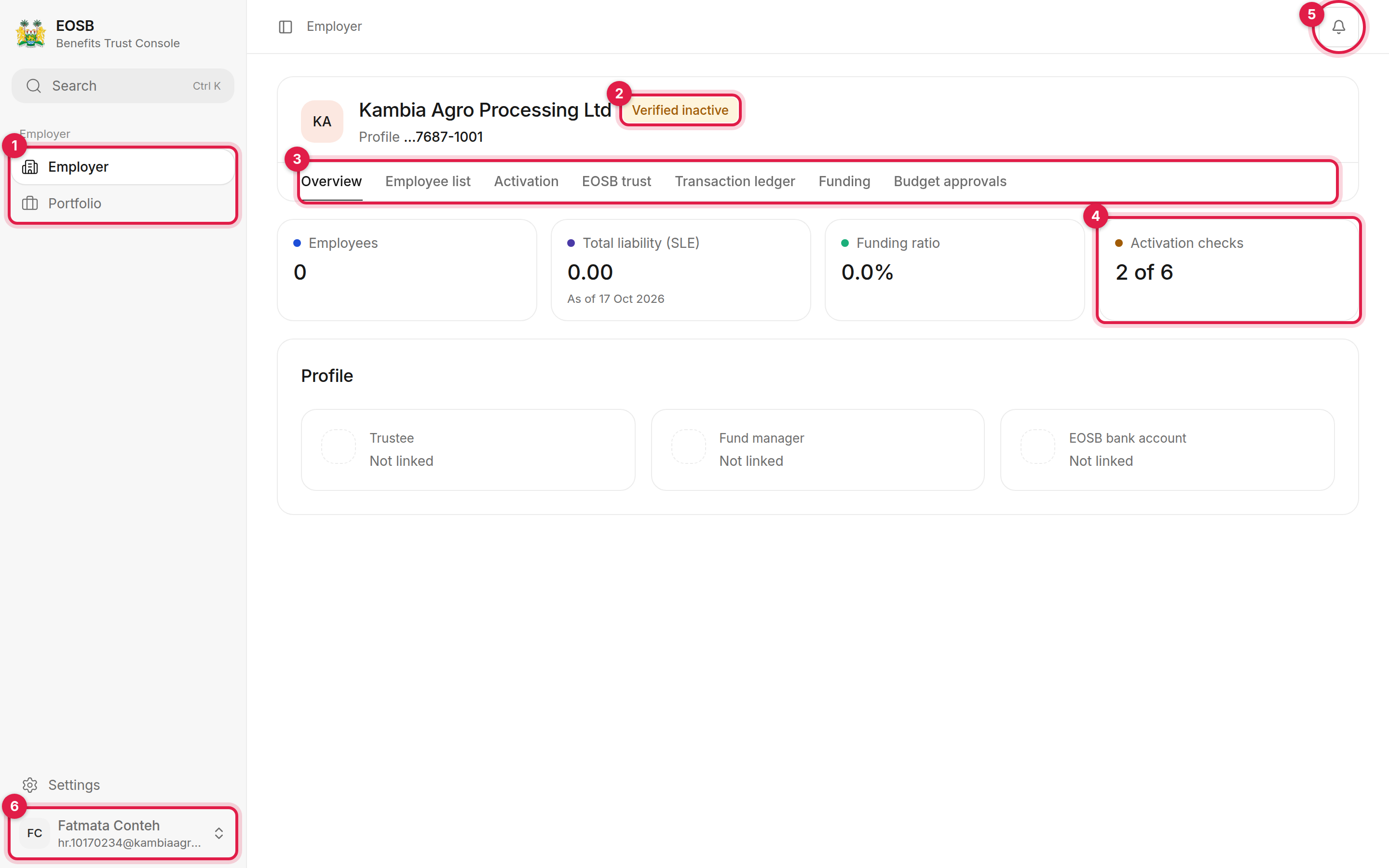Screen dimensions: 1389x868
Task: Click the EOSB coat of arms logo
Action: [30, 34]
